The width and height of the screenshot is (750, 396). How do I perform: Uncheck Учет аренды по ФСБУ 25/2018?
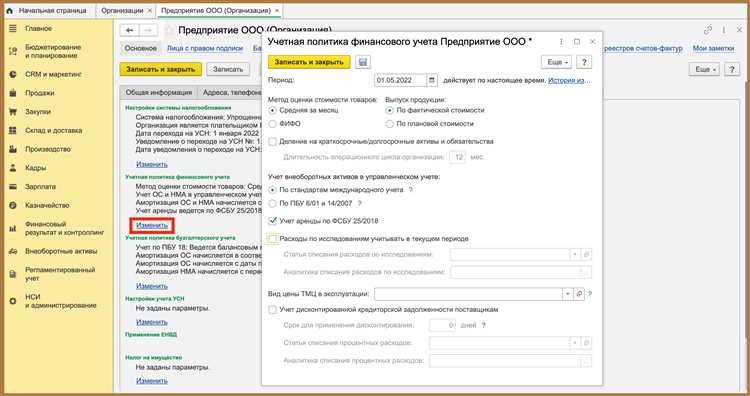272,221
